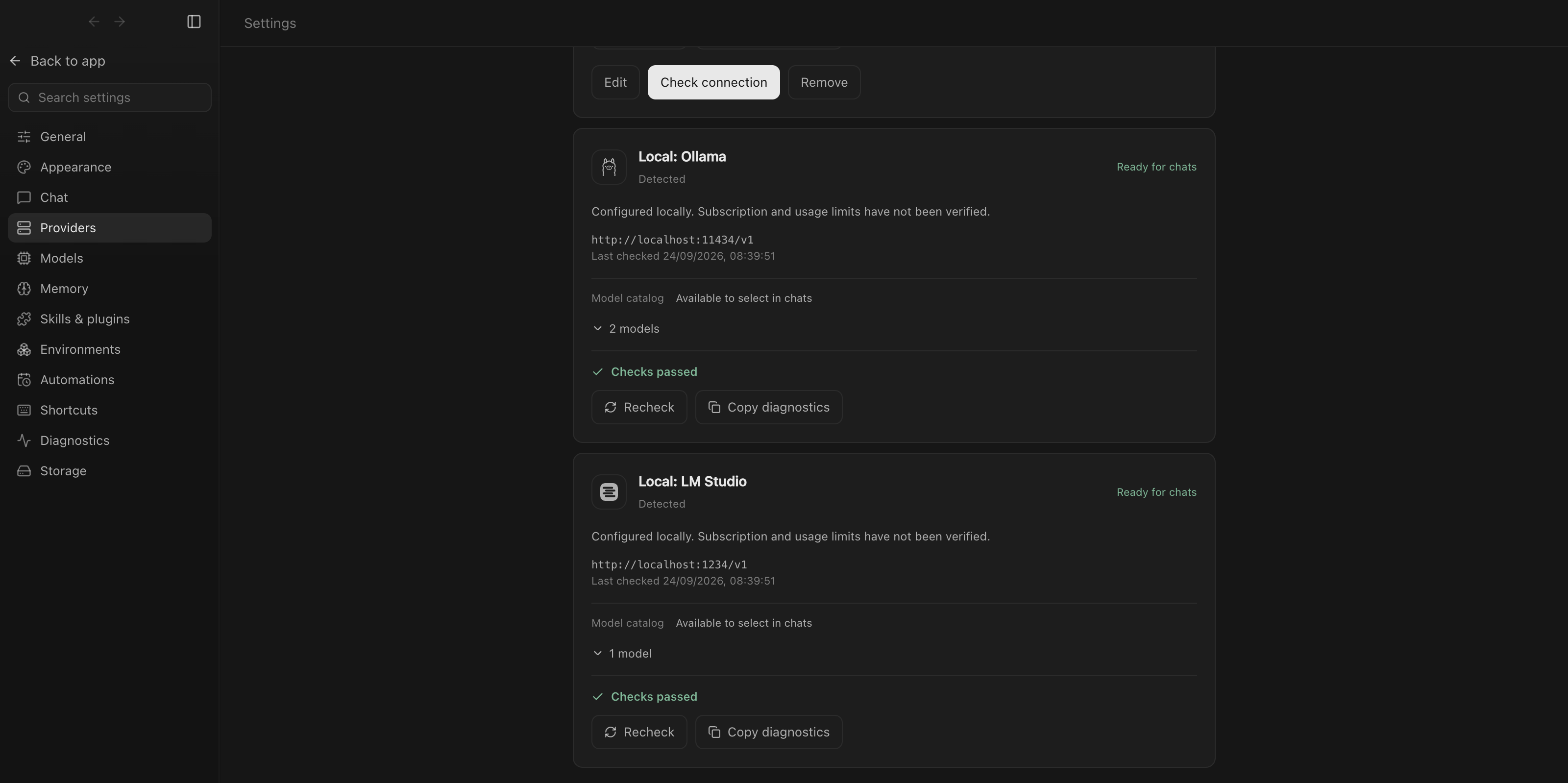Open Appearance settings

tap(110, 167)
